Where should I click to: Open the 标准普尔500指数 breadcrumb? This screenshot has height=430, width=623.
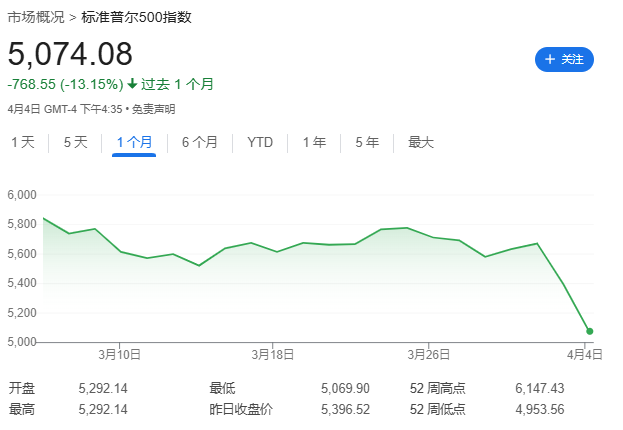pyautogui.click(x=136, y=17)
